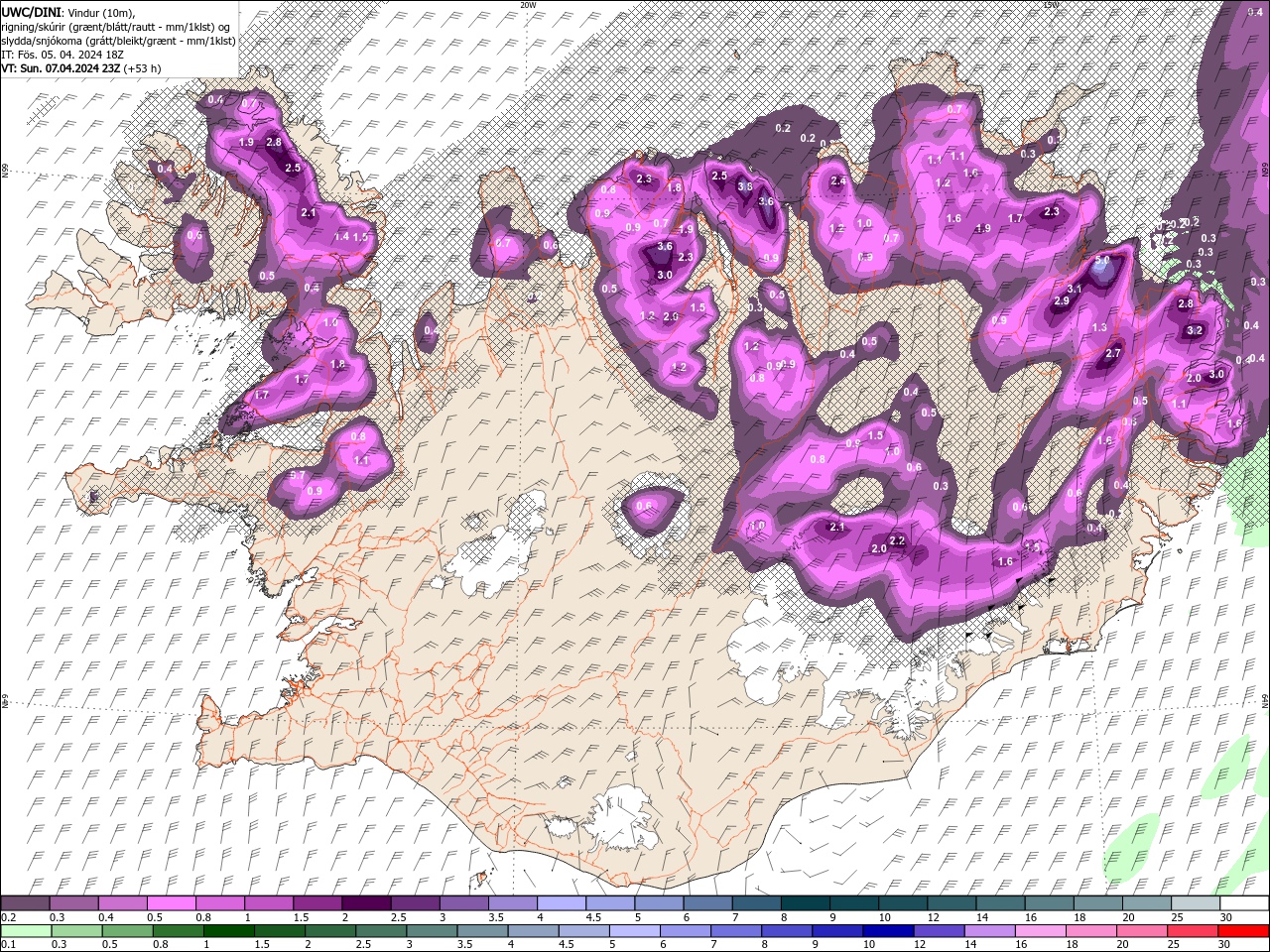Click the '20' label on the purple snow scale

pos(1128,917)
